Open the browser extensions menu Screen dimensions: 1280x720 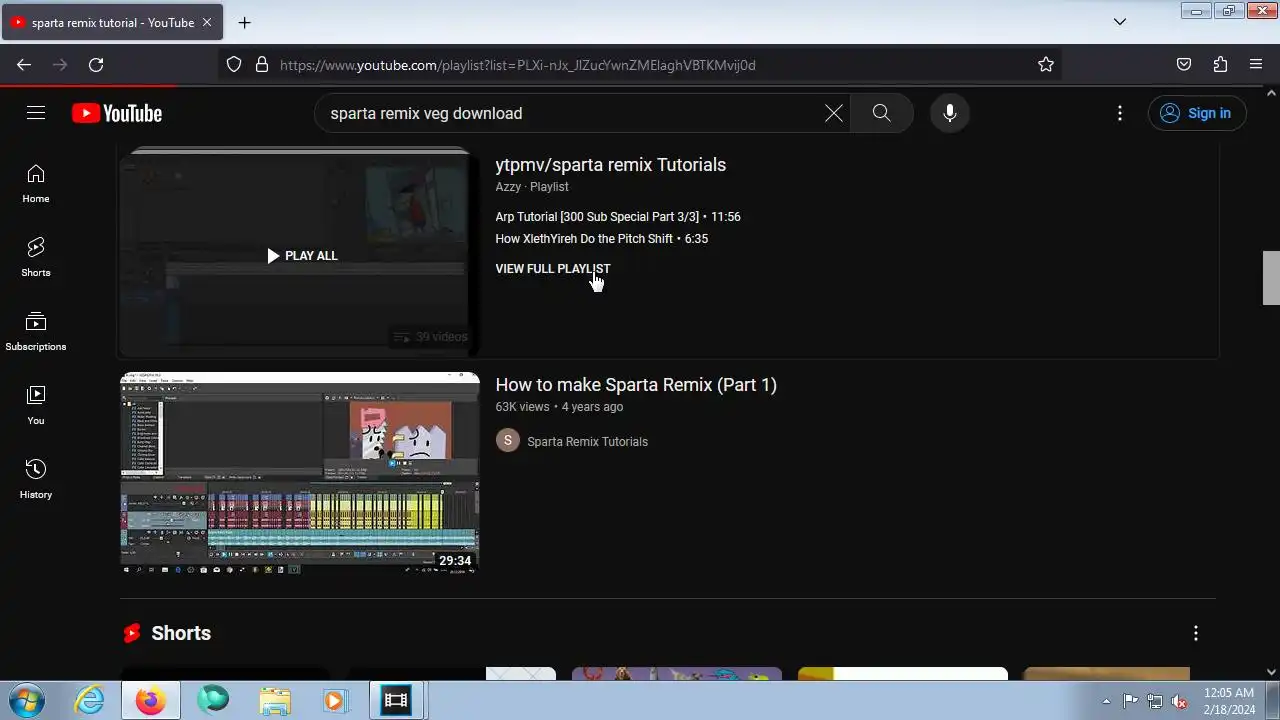pyautogui.click(x=1220, y=65)
